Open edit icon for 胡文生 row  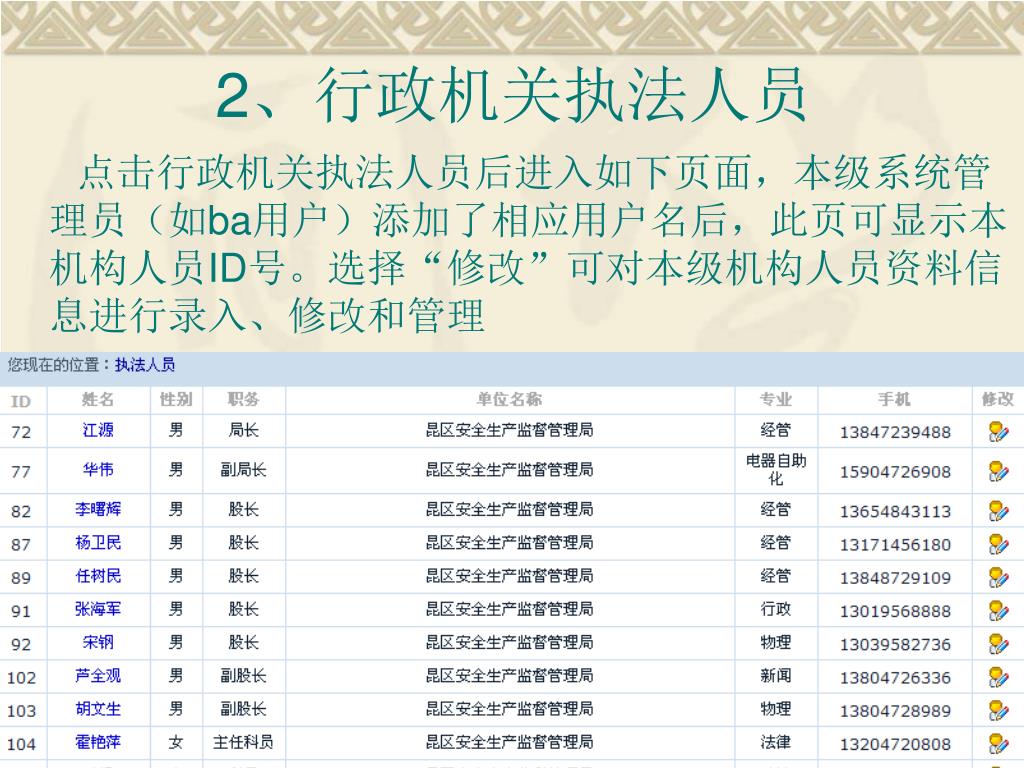pos(998,711)
